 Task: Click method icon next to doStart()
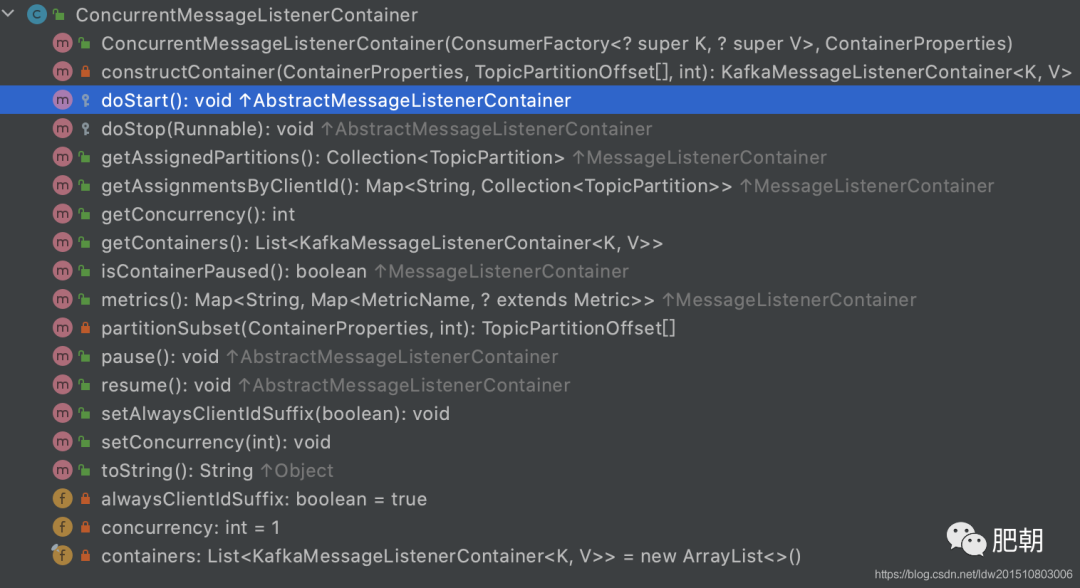coord(62,100)
